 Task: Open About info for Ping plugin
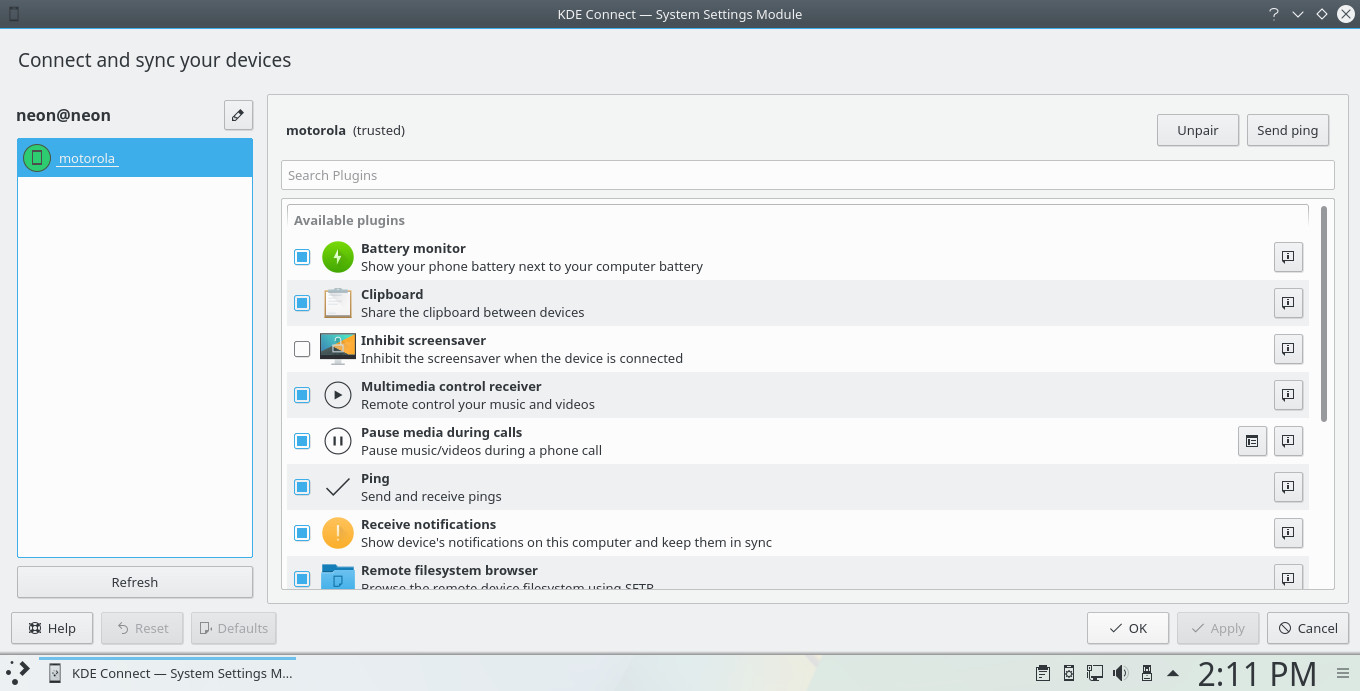(1288, 487)
